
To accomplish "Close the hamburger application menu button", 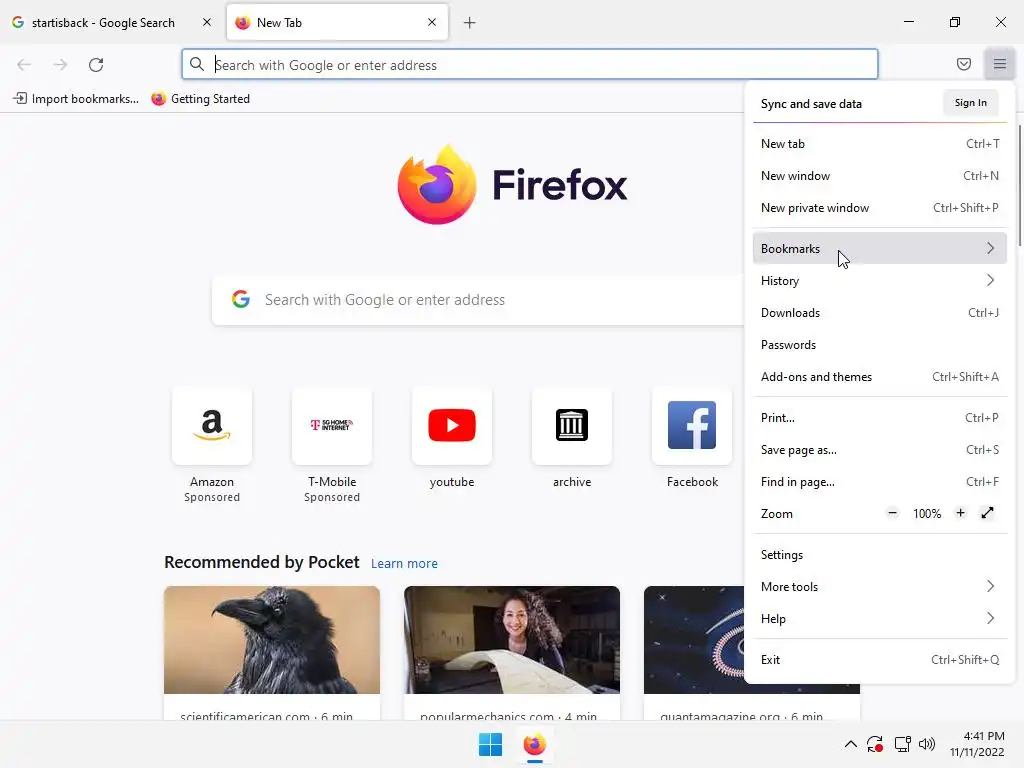I will (999, 64).
